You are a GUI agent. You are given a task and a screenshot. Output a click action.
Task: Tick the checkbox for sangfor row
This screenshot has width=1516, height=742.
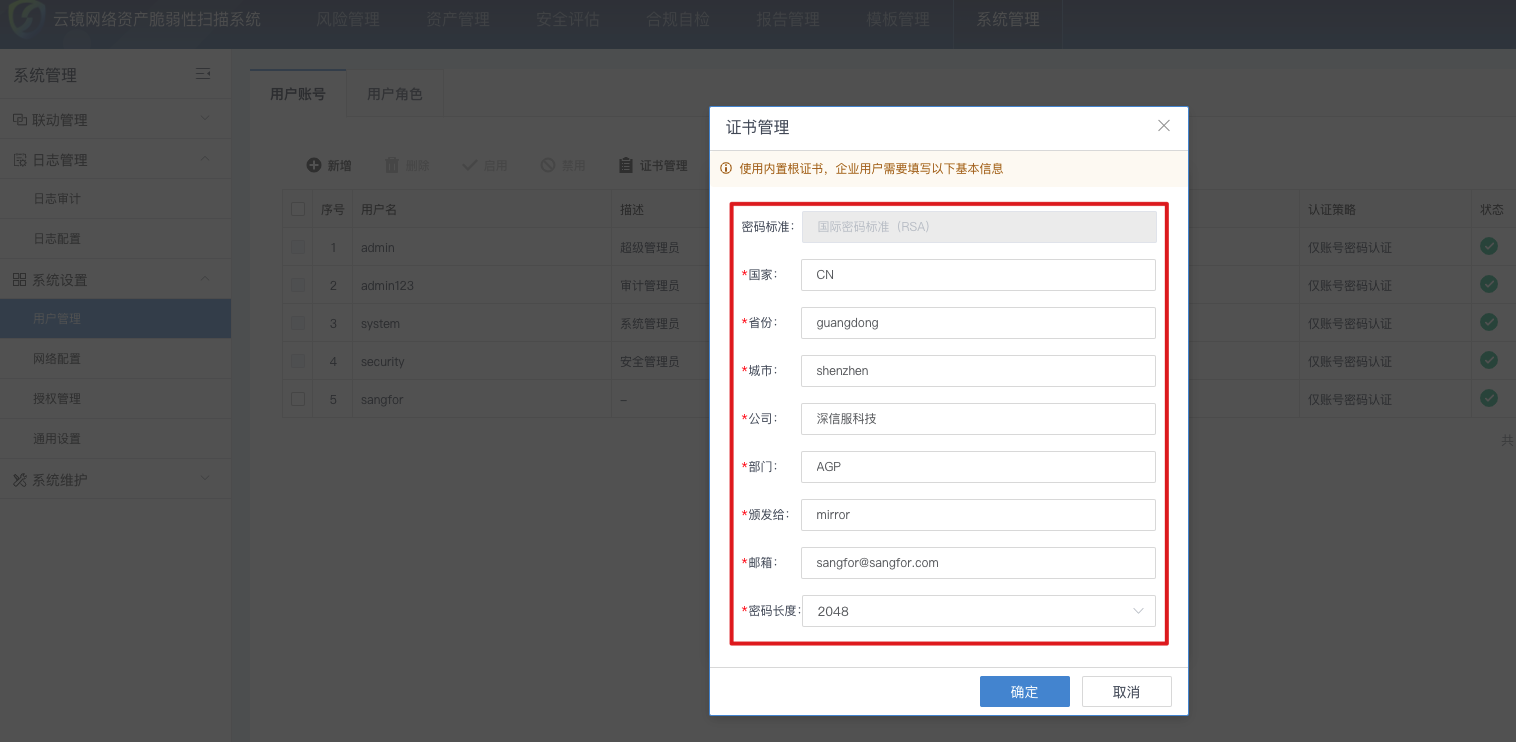[x=298, y=399]
